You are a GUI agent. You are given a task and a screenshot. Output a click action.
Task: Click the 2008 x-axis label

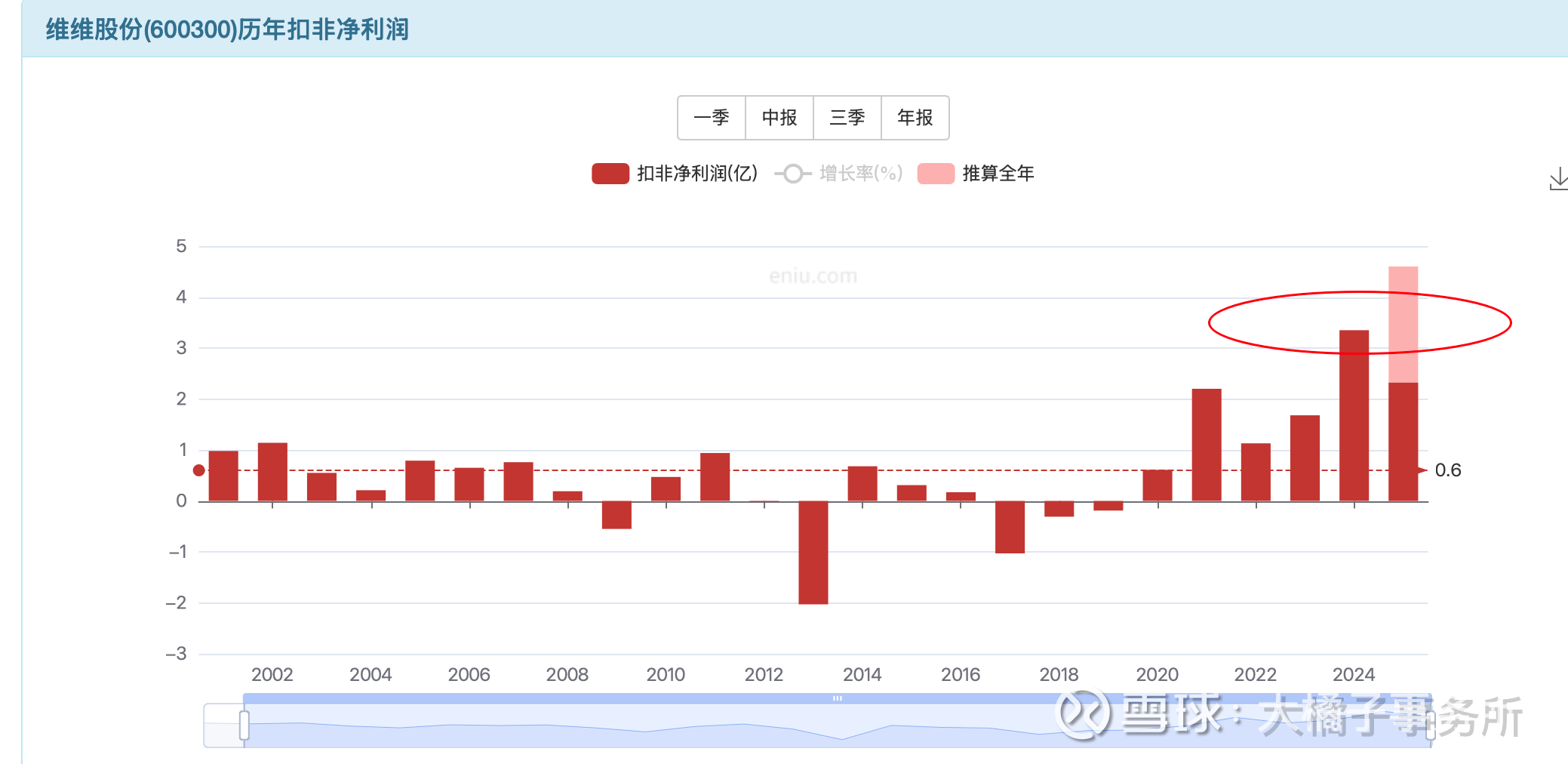567,674
